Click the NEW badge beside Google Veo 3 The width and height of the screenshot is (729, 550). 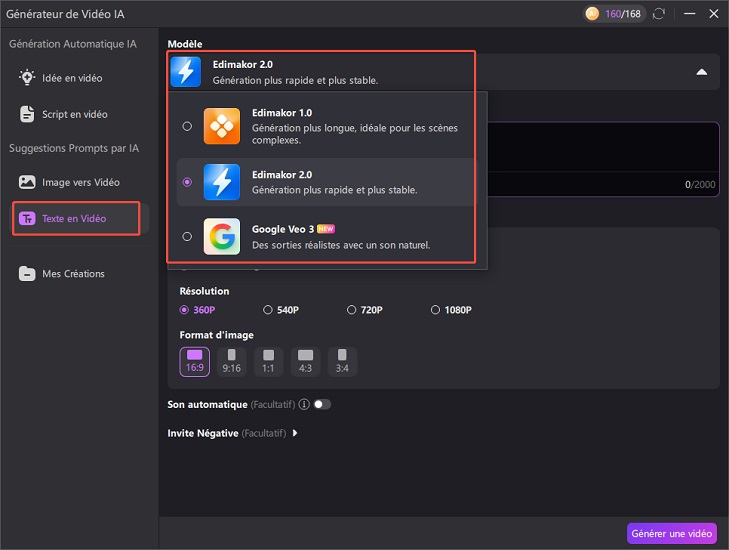coord(326,229)
